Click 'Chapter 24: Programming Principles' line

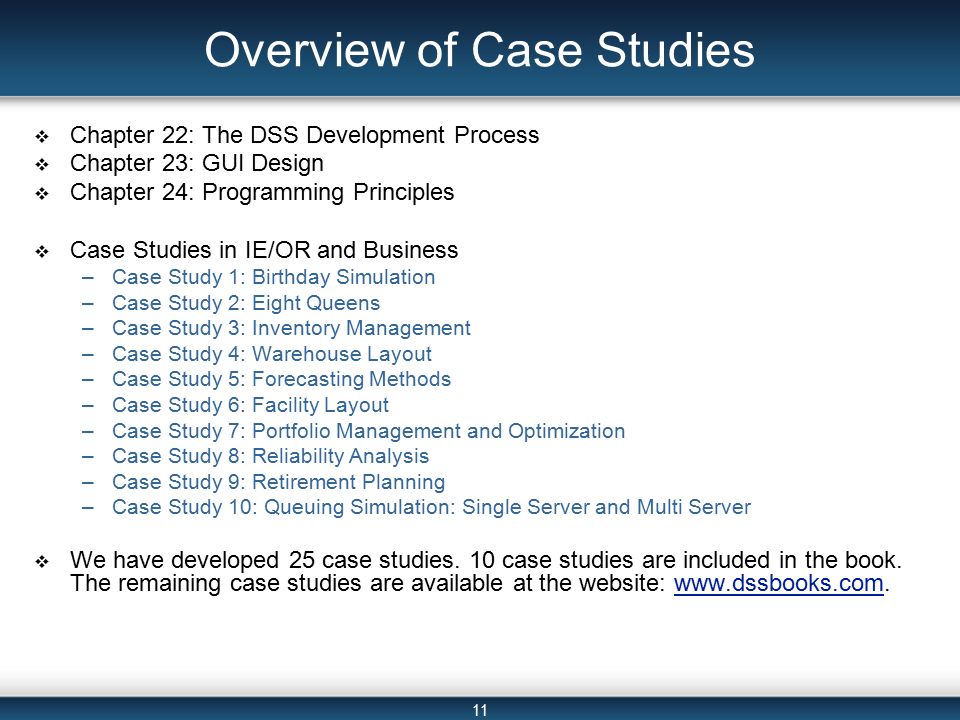pyautogui.click(x=262, y=192)
